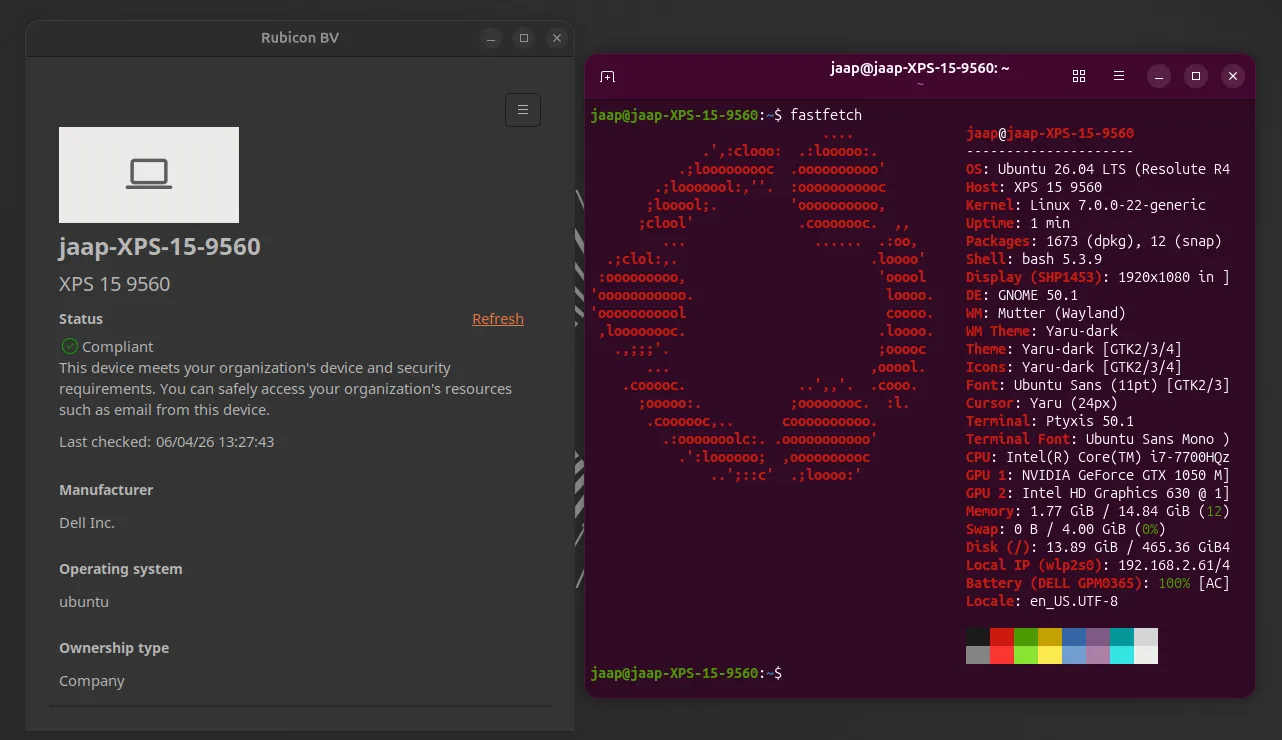Minimize the Rubicon BV window
The width and height of the screenshot is (1282, 740).
490,38
